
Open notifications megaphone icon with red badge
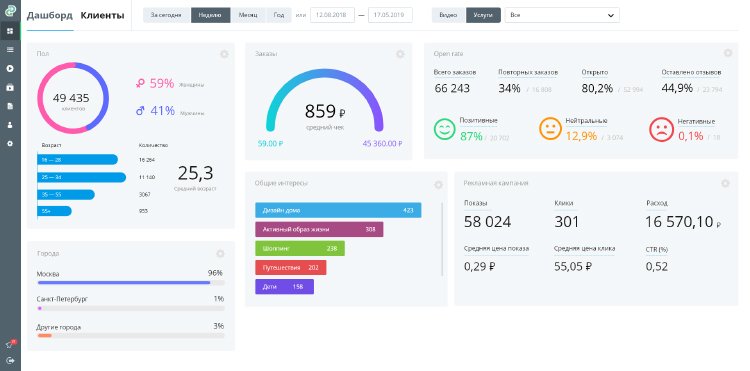(x=10, y=345)
